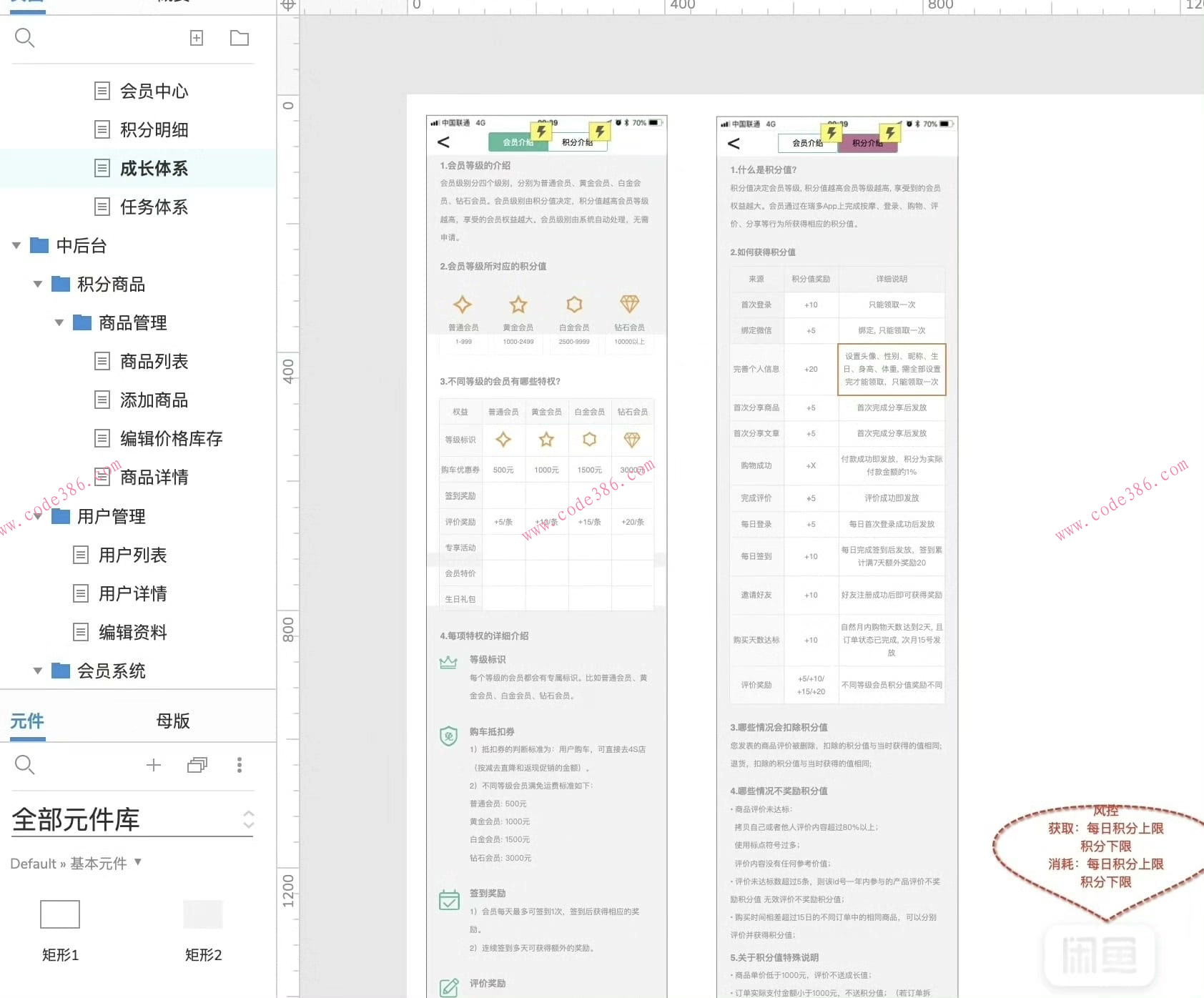The image size is (1204, 998).
Task: Click the add widget library icon
Action: click(153, 765)
